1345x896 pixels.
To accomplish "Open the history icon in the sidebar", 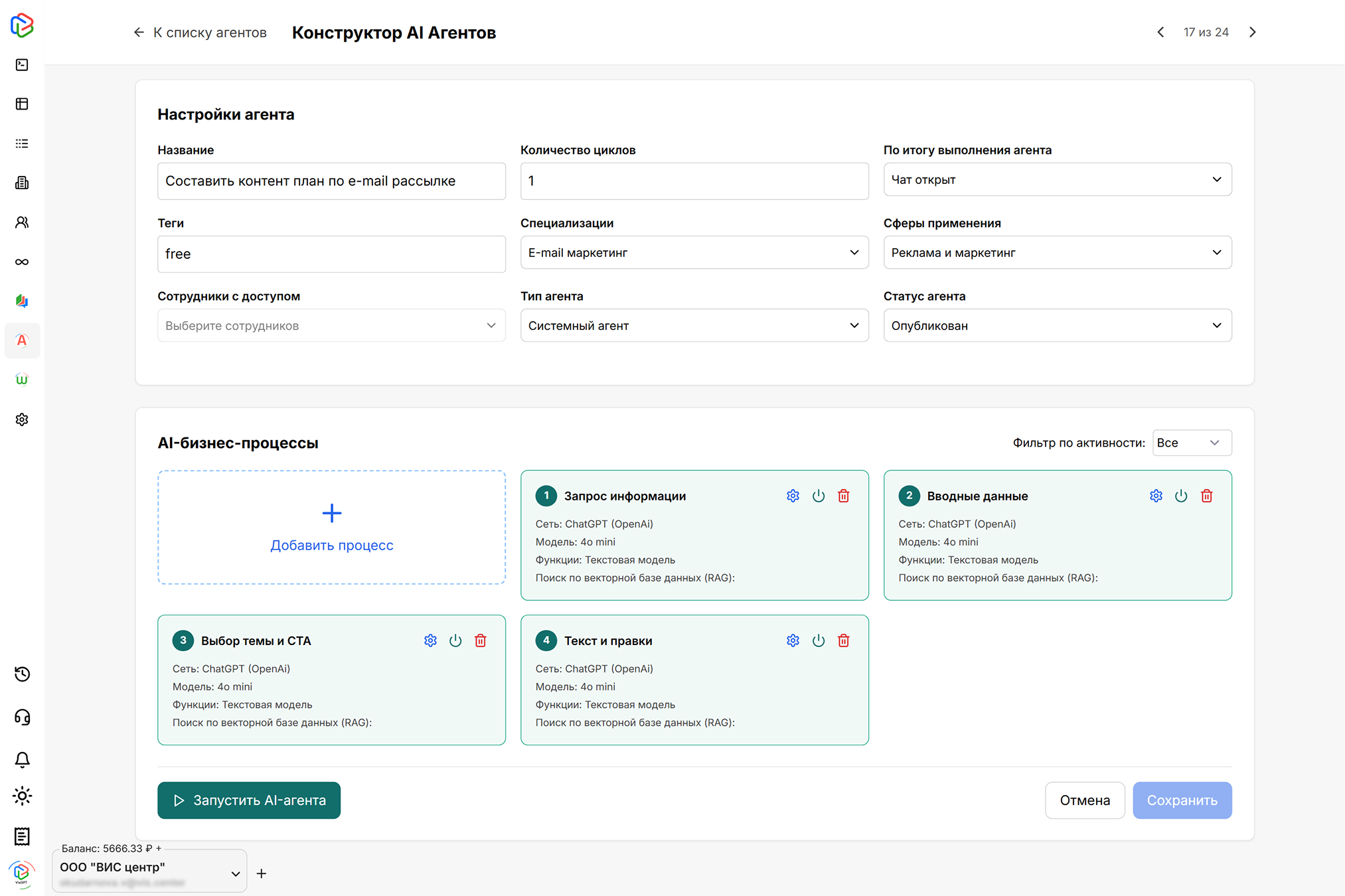I will [x=22, y=674].
